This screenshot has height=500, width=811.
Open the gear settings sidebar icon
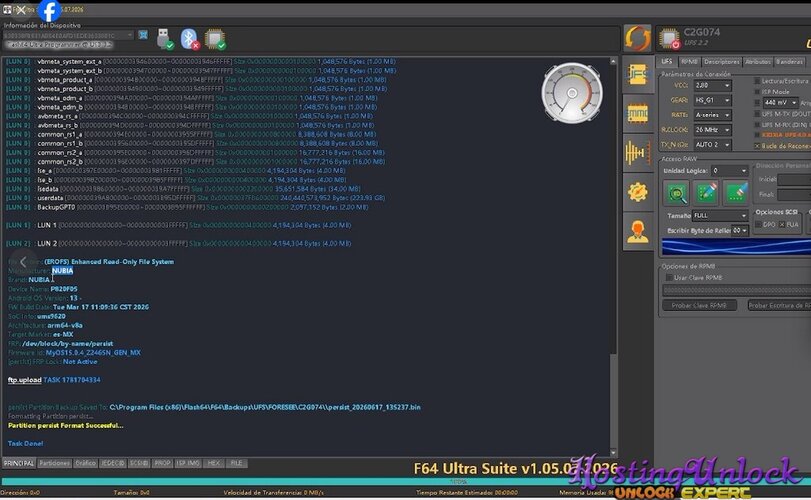[638, 192]
